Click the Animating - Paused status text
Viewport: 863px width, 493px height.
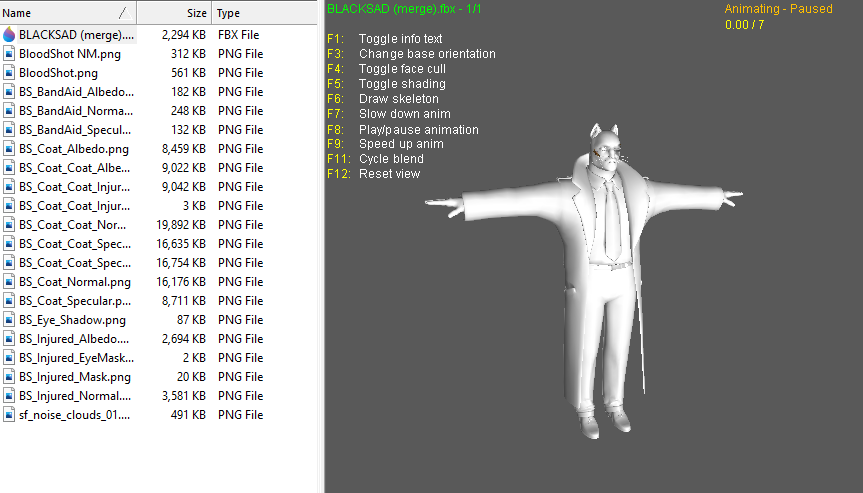pos(778,9)
